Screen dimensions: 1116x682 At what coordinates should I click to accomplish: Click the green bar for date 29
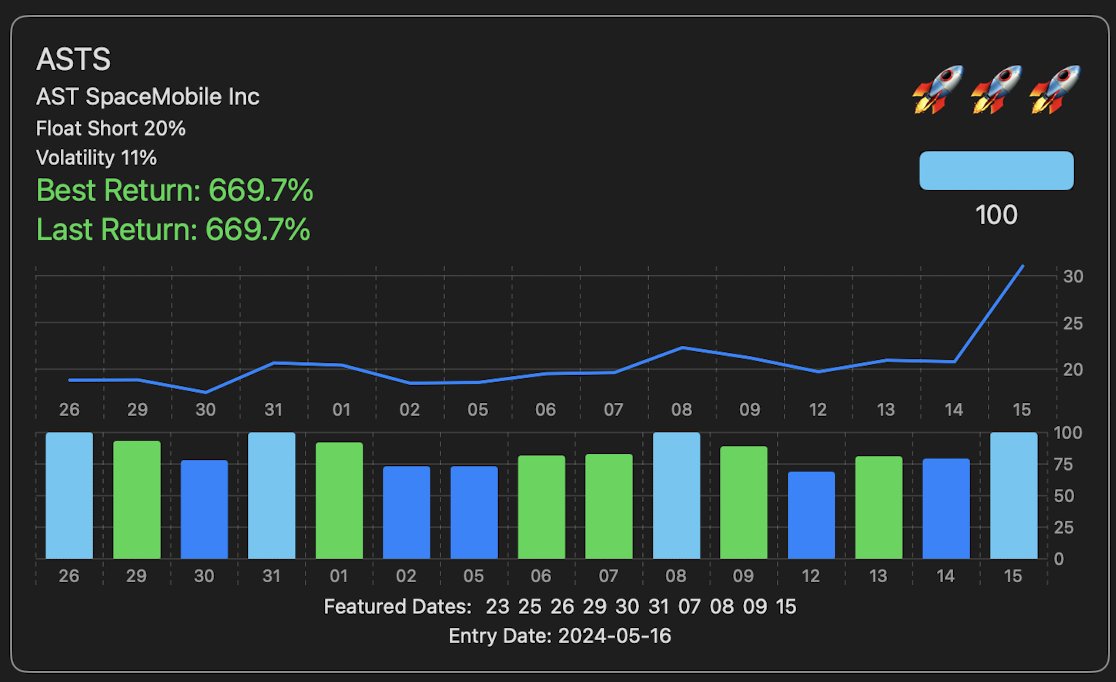tap(137, 500)
